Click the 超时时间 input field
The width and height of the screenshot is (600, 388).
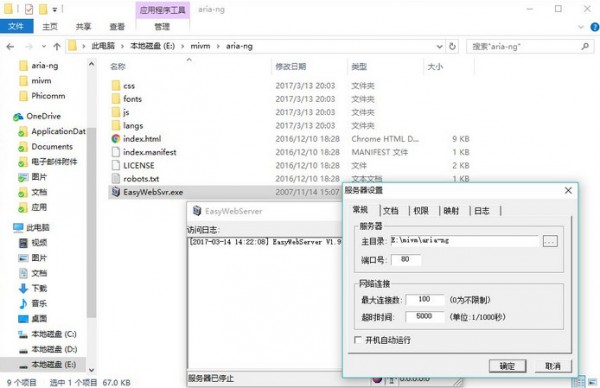point(425,316)
